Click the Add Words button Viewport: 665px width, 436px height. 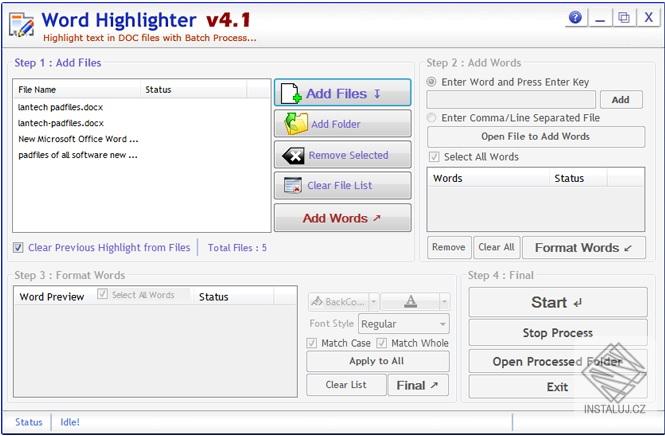click(x=343, y=218)
